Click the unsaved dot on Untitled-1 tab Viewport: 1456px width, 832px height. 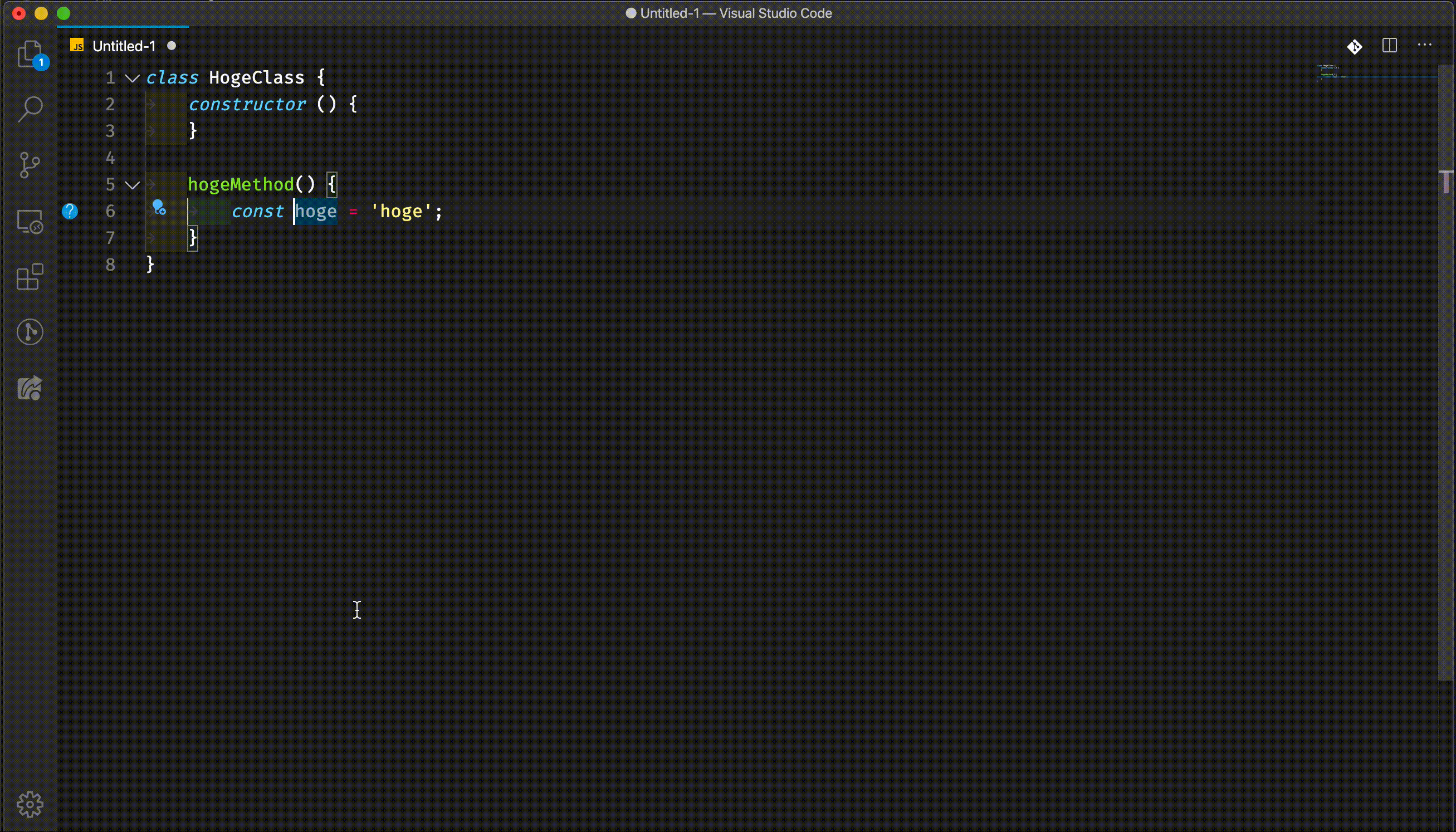click(x=172, y=46)
